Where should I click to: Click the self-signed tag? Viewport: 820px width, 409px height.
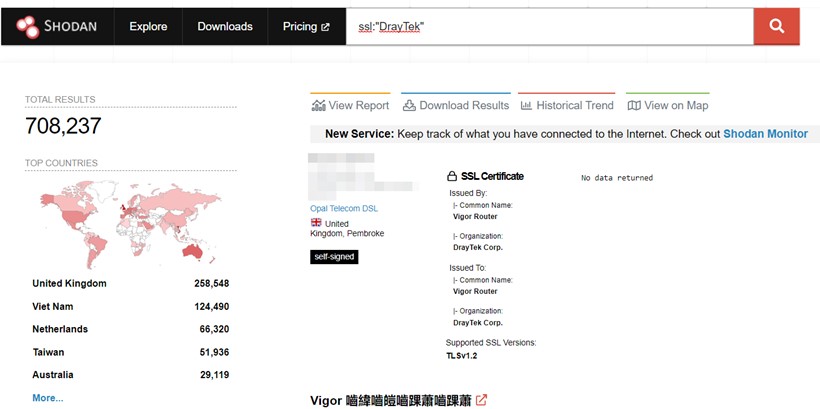(333, 257)
